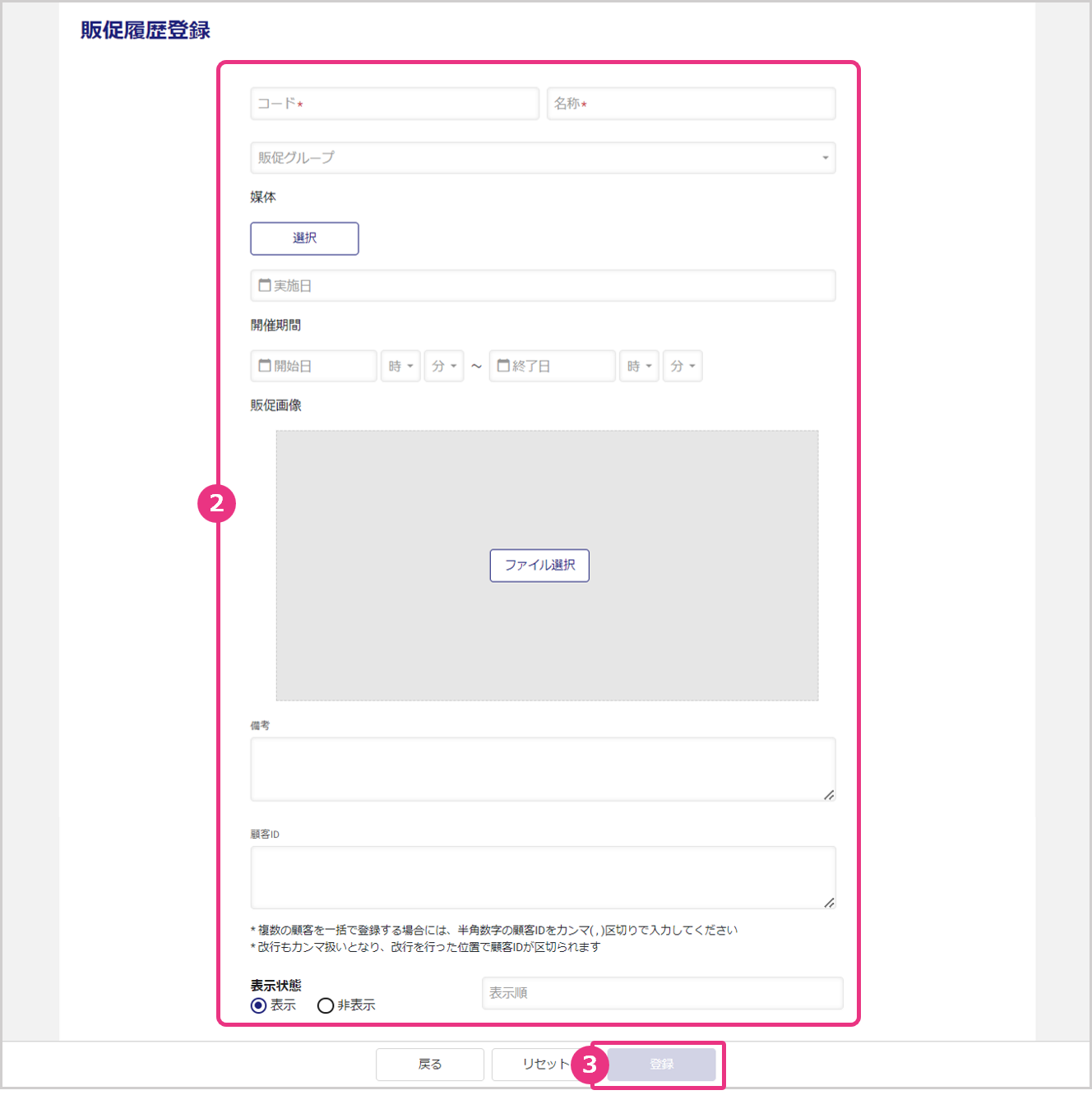Focus the 名称 input field
Screen dimensions: 1092x1095
pyautogui.click(x=691, y=104)
